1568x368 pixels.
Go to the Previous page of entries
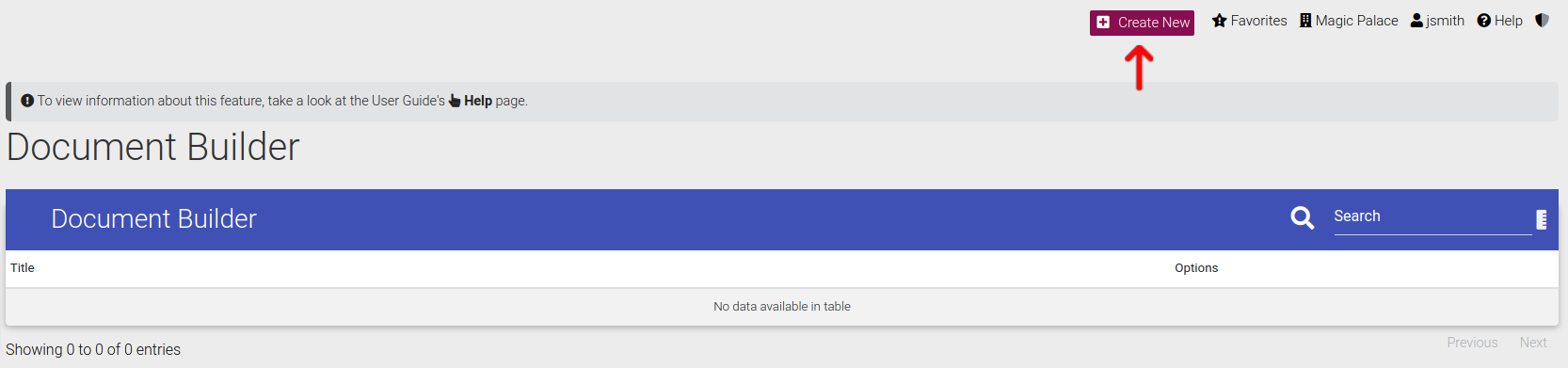click(1472, 343)
